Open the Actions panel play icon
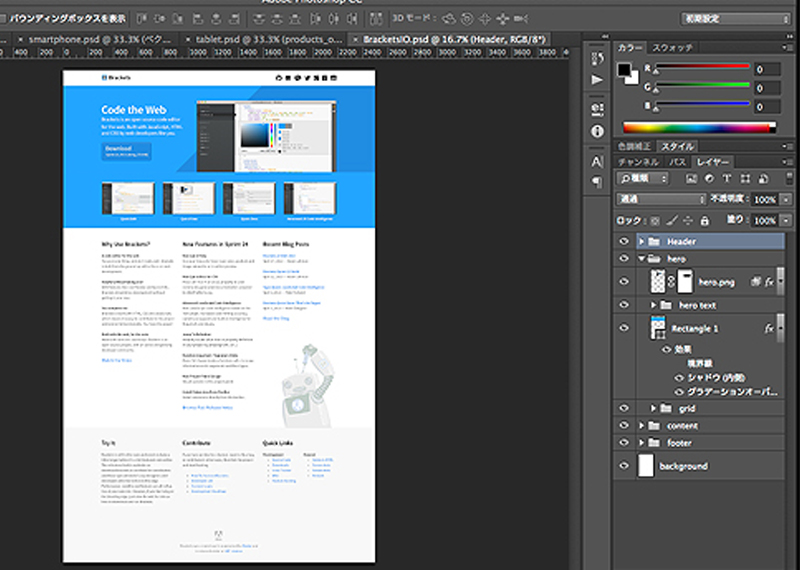 [597, 80]
